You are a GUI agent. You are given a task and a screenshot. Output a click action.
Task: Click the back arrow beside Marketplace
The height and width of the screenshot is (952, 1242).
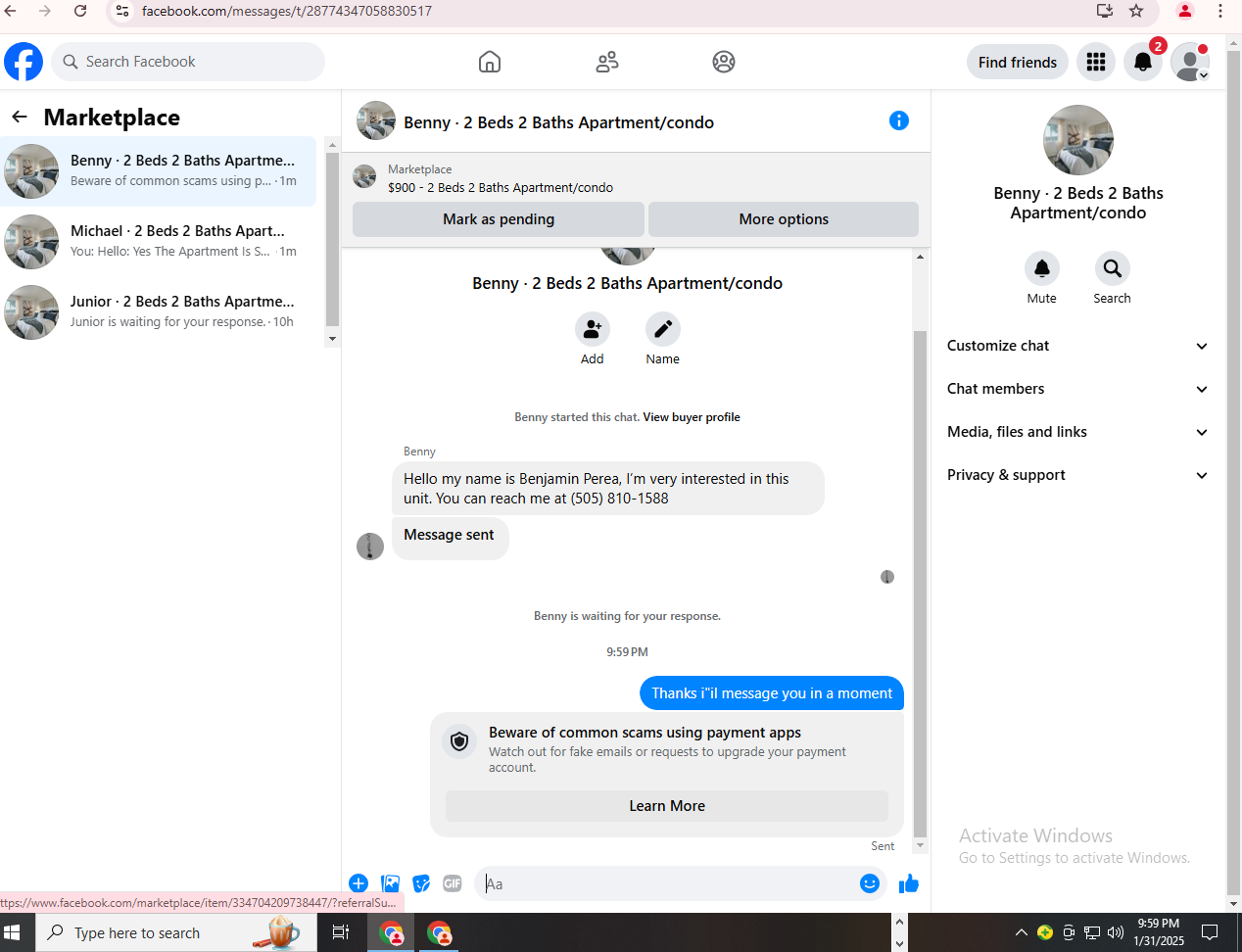(x=20, y=118)
